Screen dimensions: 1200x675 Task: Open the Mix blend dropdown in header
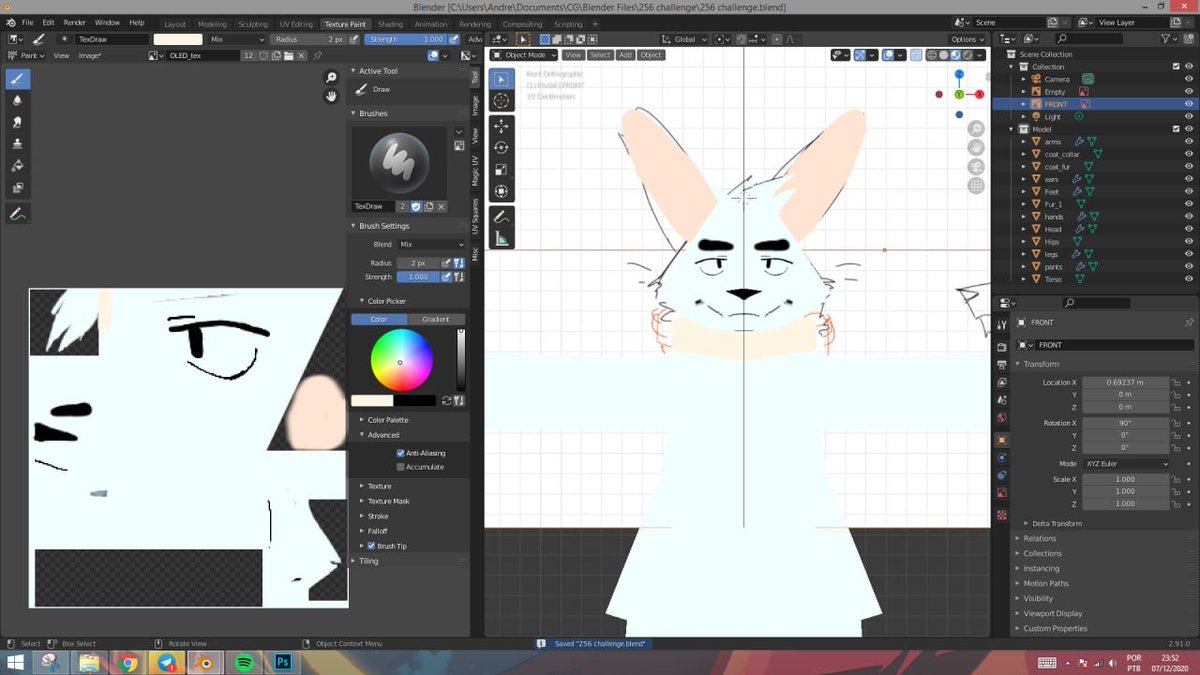click(x=236, y=39)
